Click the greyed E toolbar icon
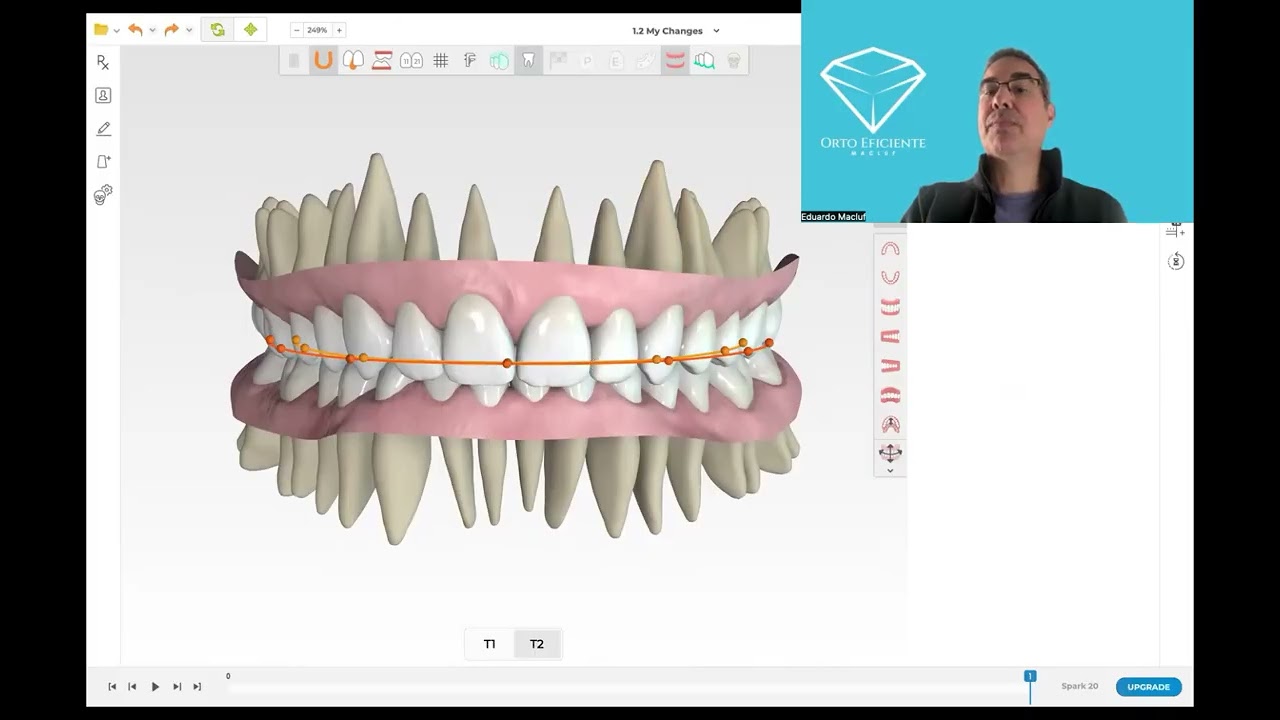The height and width of the screenshot is (720, 1280). [x=616, y=62]
